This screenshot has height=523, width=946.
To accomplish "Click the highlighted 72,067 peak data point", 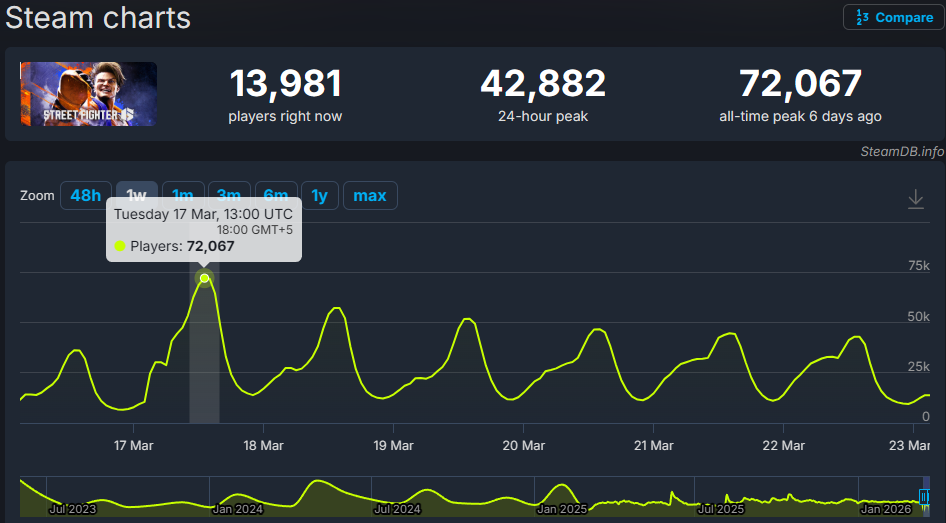I will [204, 278].
